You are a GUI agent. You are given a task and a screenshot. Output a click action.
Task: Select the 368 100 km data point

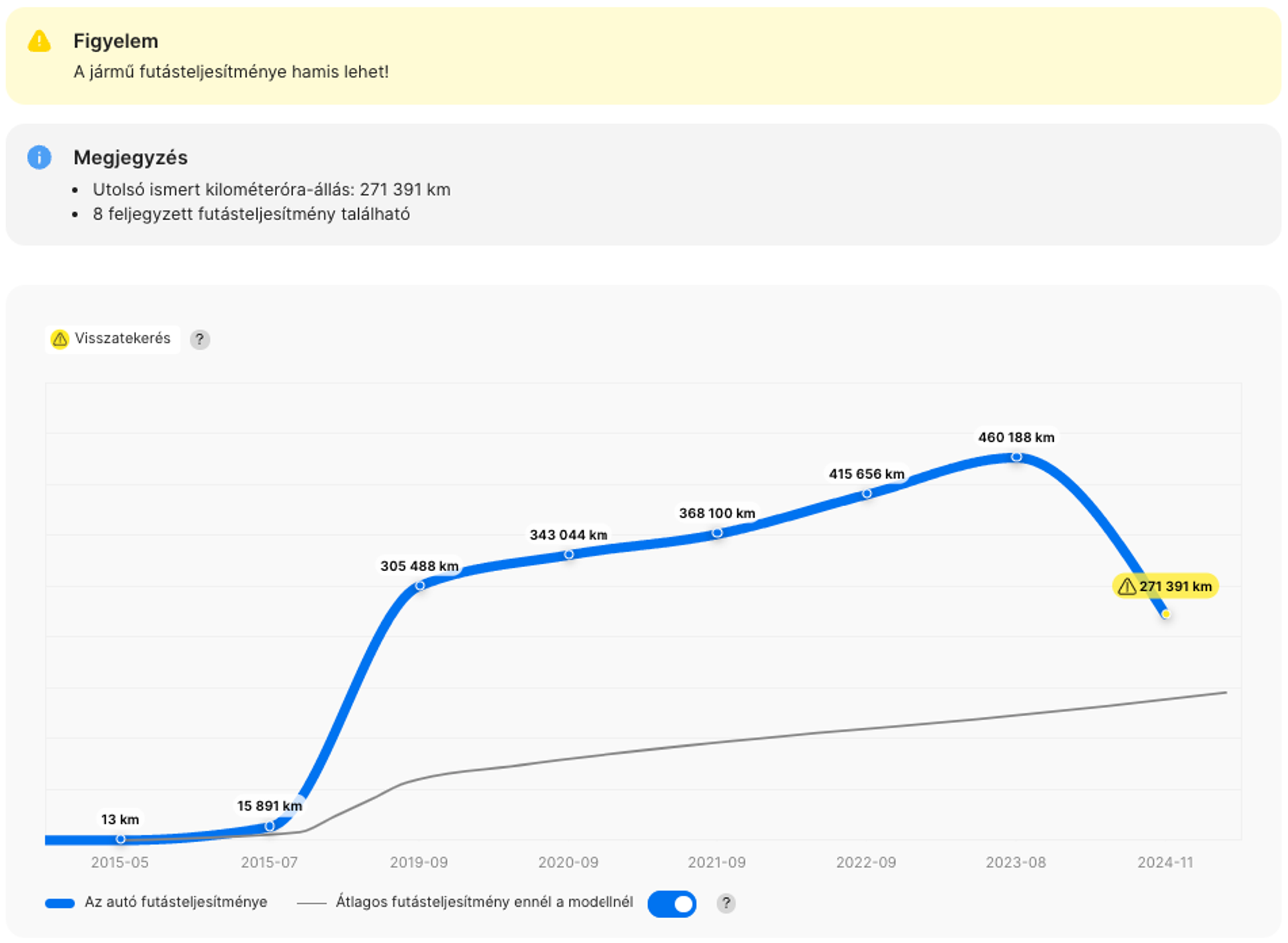click(717, 533)
